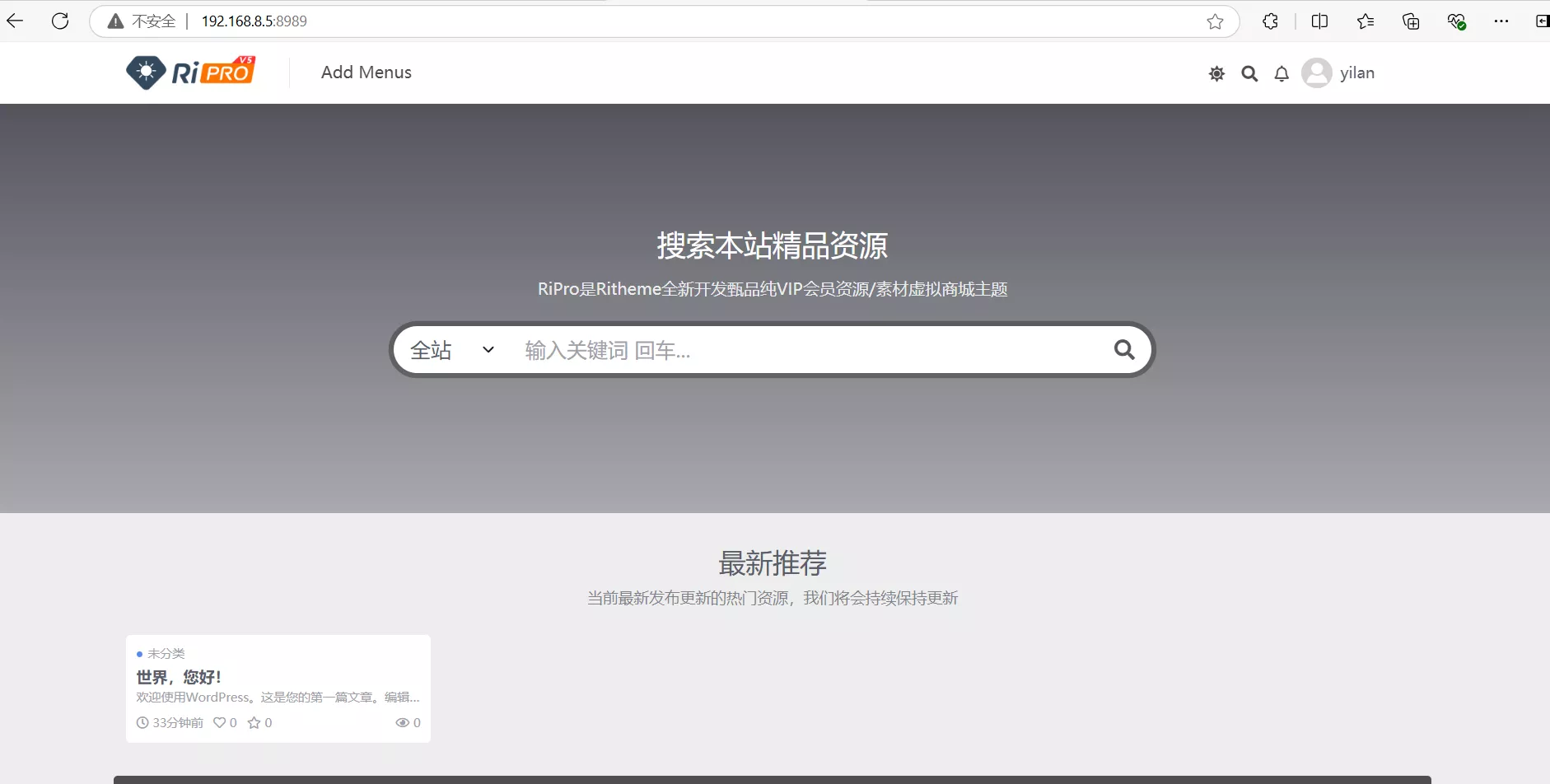Open the user avatar icon

coord(1317,73)
